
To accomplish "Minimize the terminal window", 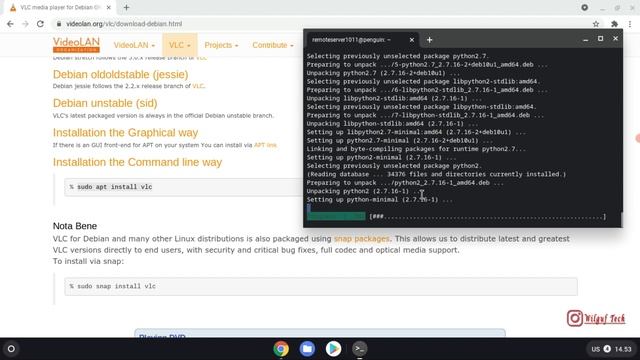I will (x=586, y=39).
